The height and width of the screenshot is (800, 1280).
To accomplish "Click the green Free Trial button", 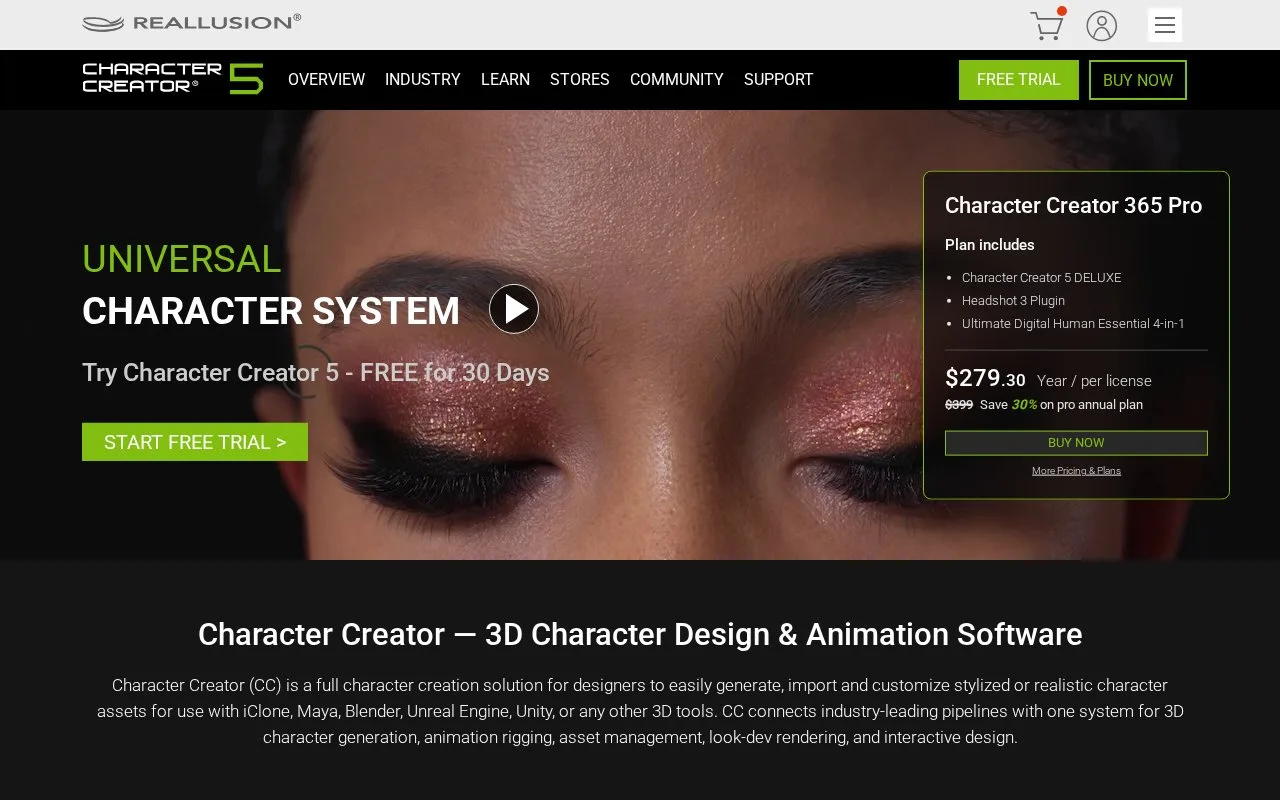I will coord(1019,80).
